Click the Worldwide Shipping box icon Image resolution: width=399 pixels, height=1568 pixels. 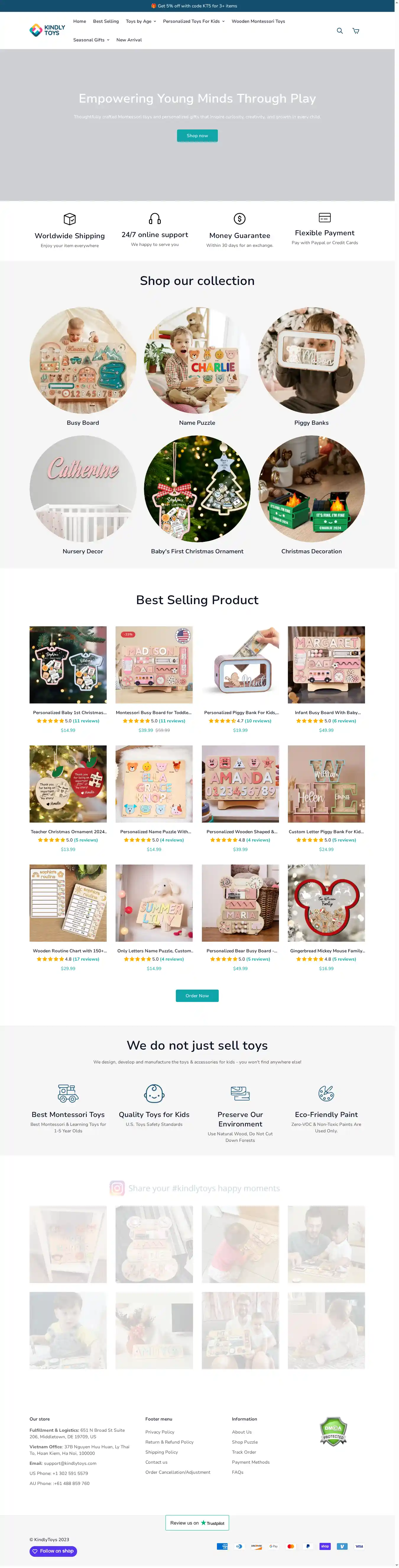click(x=69, y=218)
